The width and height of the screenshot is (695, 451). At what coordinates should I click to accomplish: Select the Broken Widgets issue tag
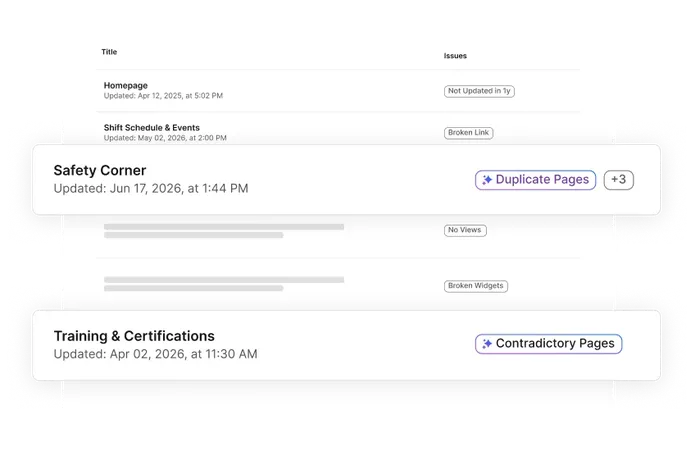476,286
